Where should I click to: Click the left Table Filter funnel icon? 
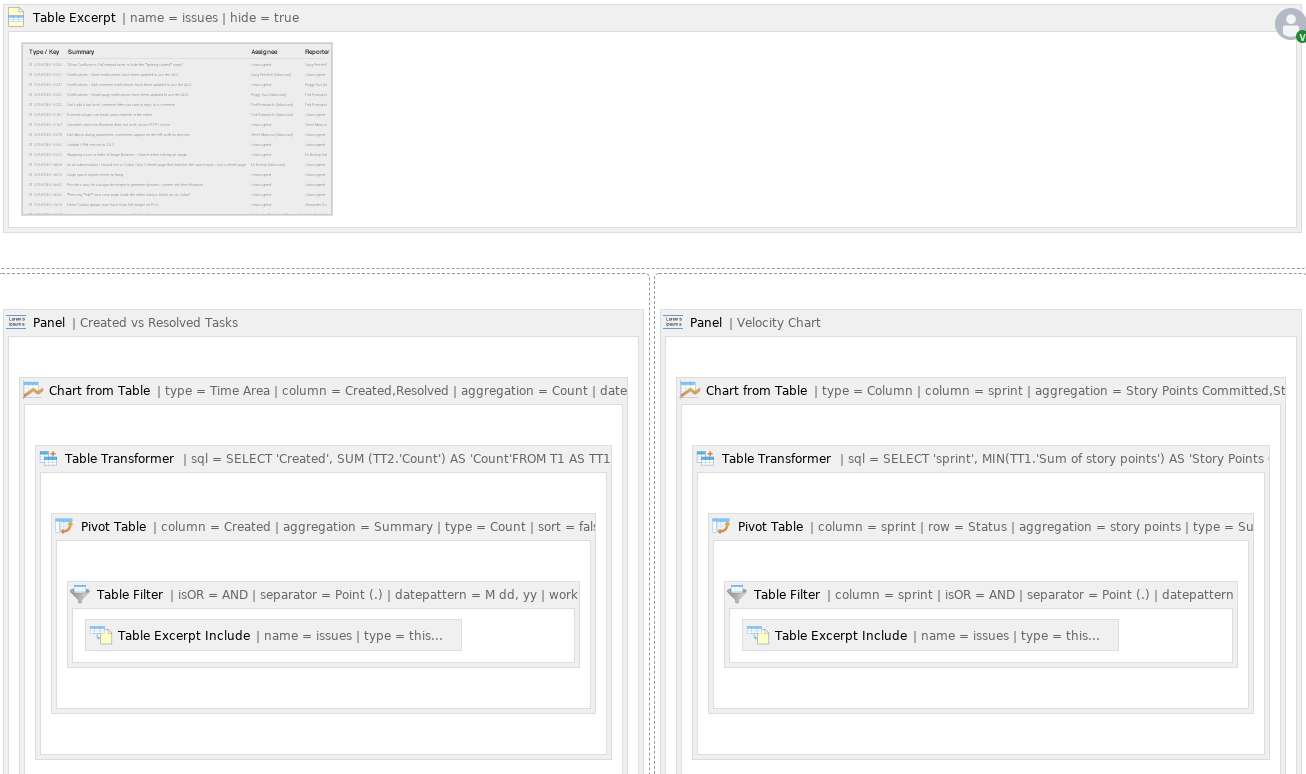click(x=80, y=595)
